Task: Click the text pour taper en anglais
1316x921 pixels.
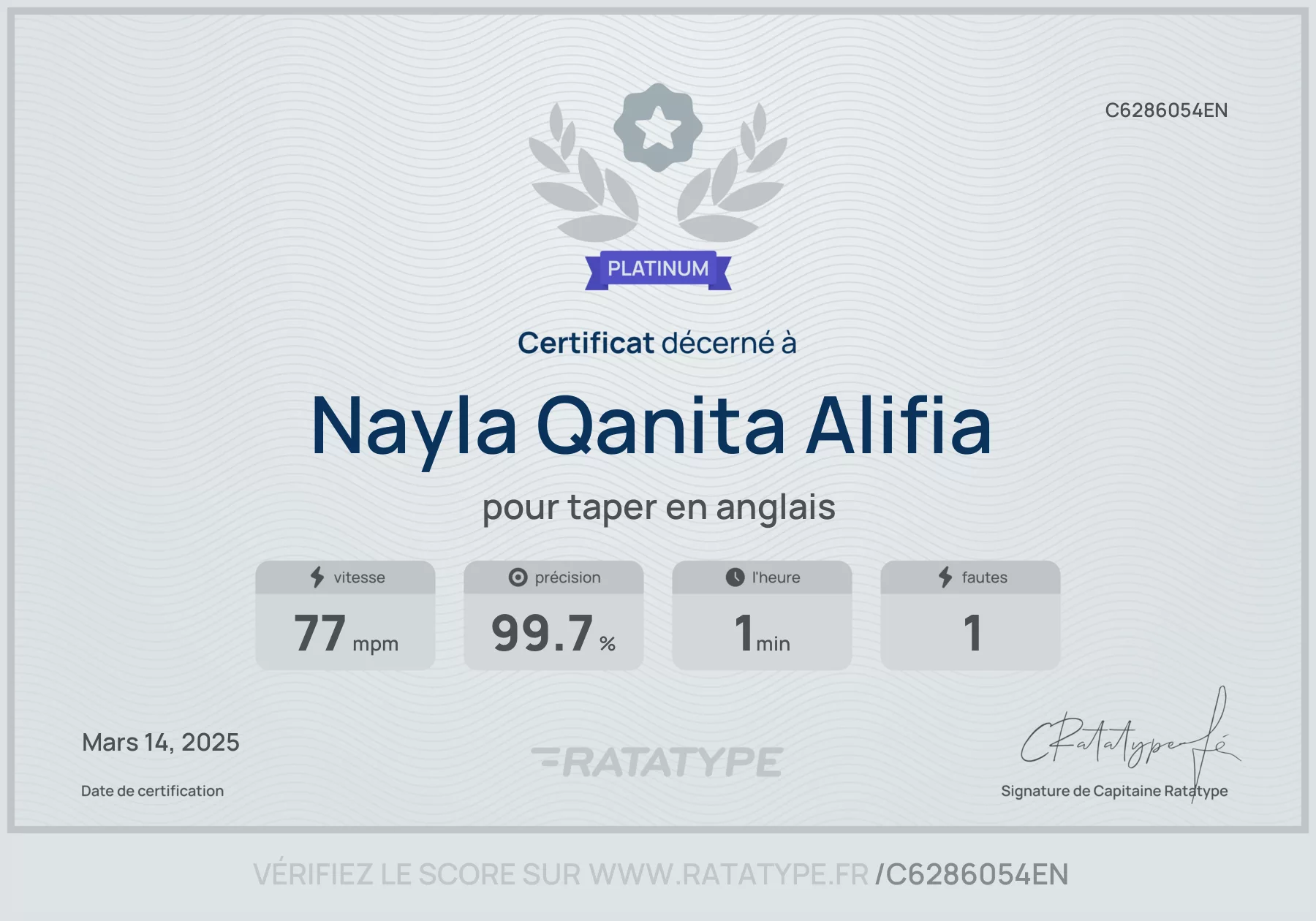Action: tap(659, 508)
